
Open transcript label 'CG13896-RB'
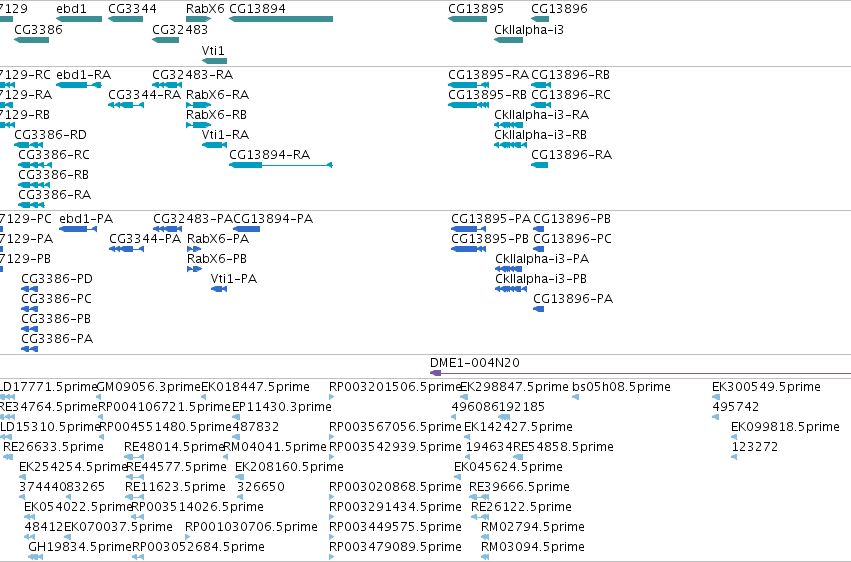(x=570, y=75)
